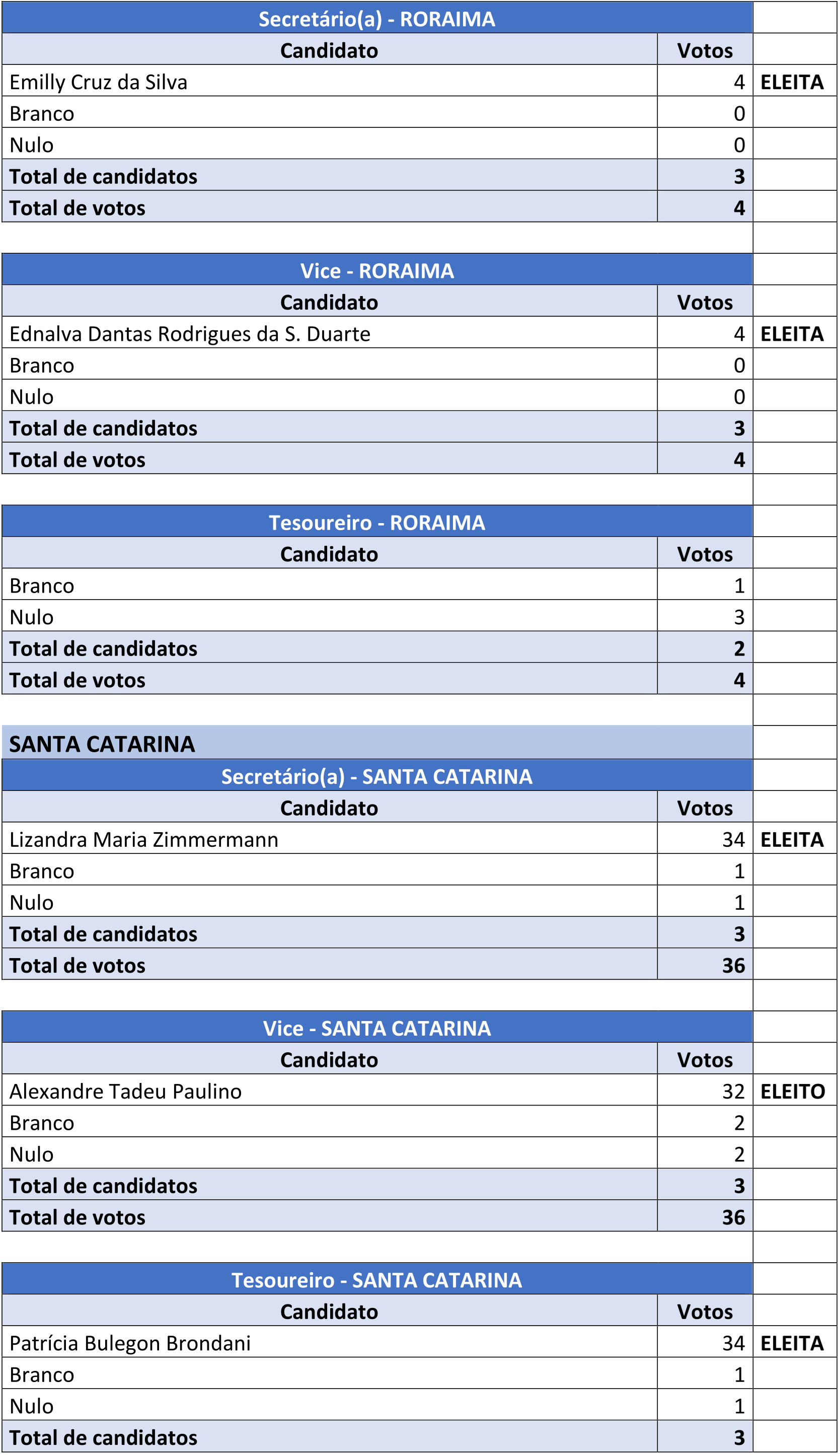Select the Lizandra Maria Zimmermann cell
840x1455 pixels.
click(x=143, y=839)
